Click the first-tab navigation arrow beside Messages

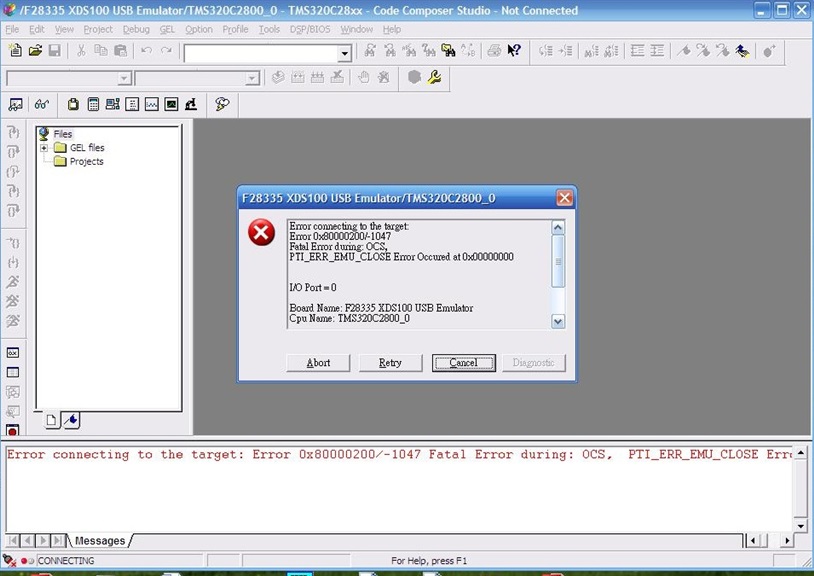pos(13,541)
